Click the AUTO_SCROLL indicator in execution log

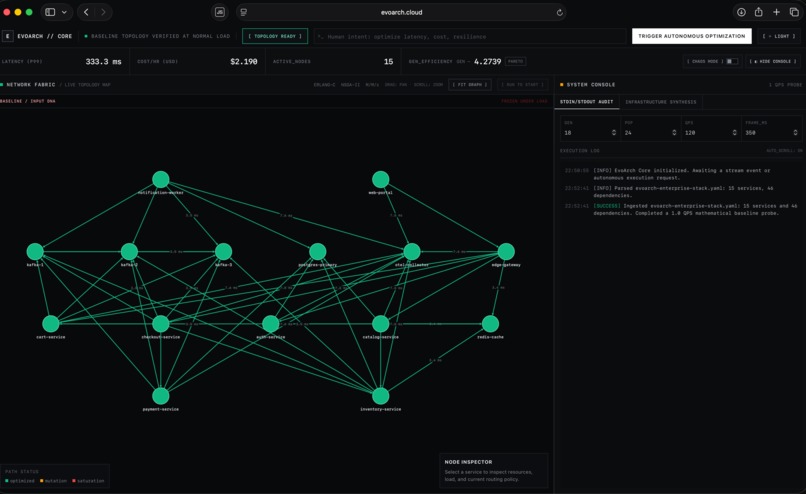783,151
